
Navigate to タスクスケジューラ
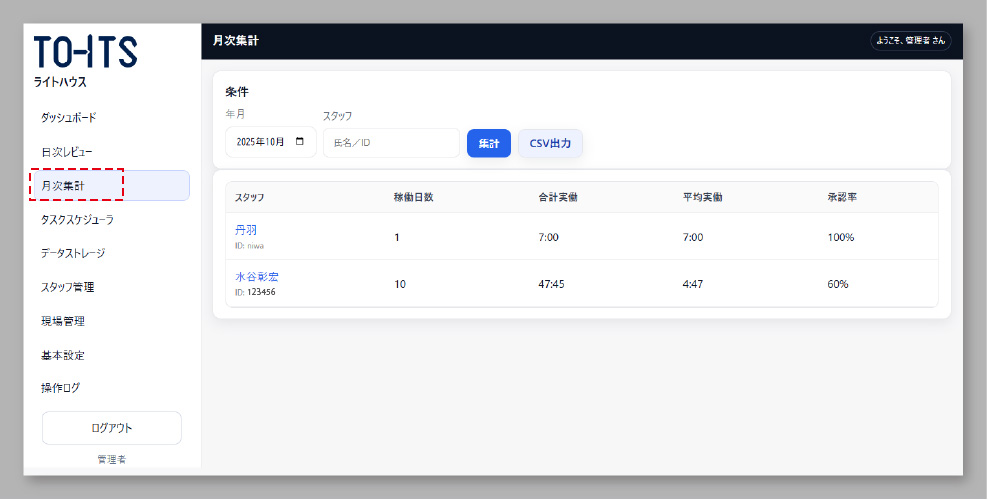click(77, 220)
